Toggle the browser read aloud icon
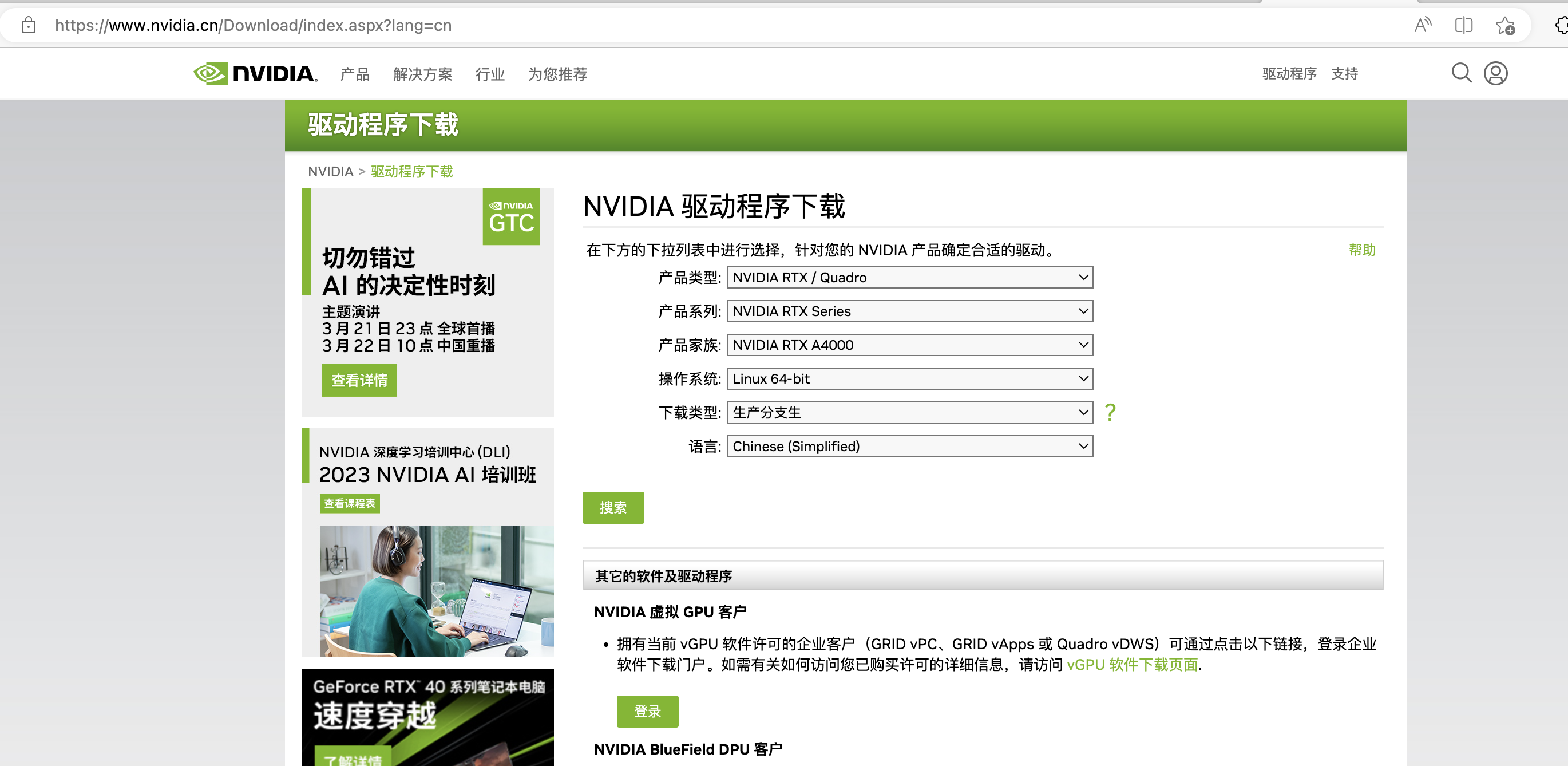 click(1422, 25)
